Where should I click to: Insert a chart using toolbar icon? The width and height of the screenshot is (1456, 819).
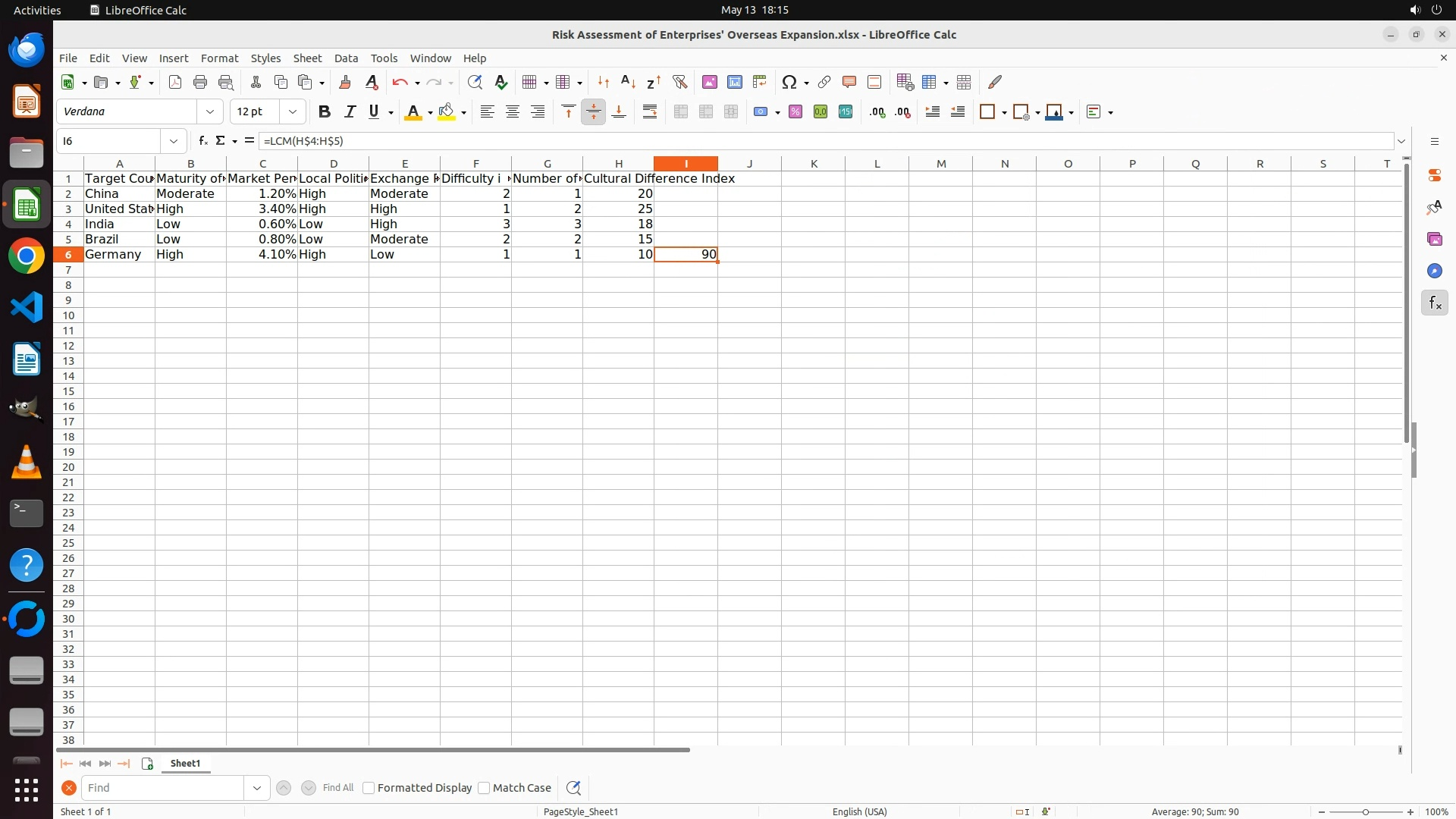(x=734, y=82)
